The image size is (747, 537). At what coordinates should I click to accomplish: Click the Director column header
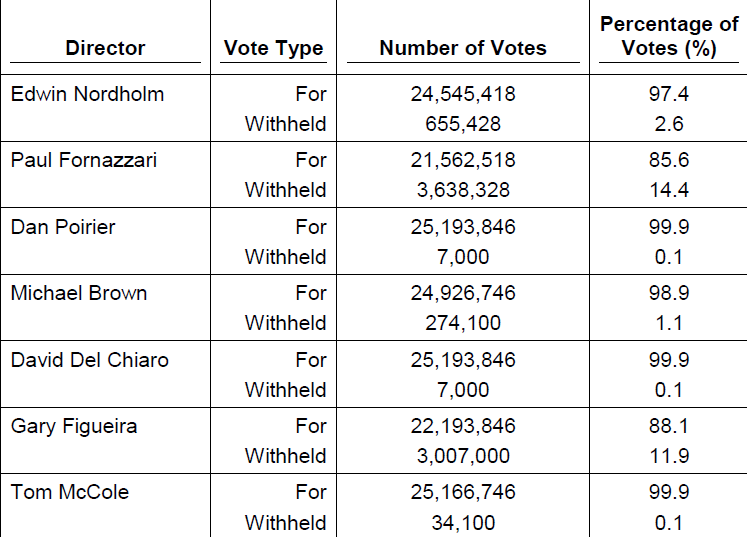pos(105,48)
